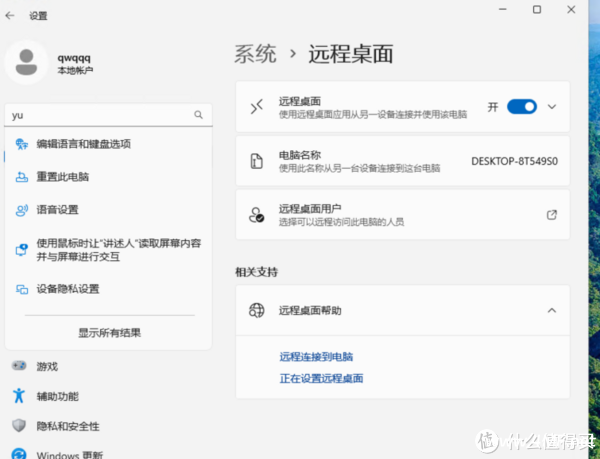
Task: Click the back arrow in Settings header
Action: pyautogui.click(x=11, y=16)
